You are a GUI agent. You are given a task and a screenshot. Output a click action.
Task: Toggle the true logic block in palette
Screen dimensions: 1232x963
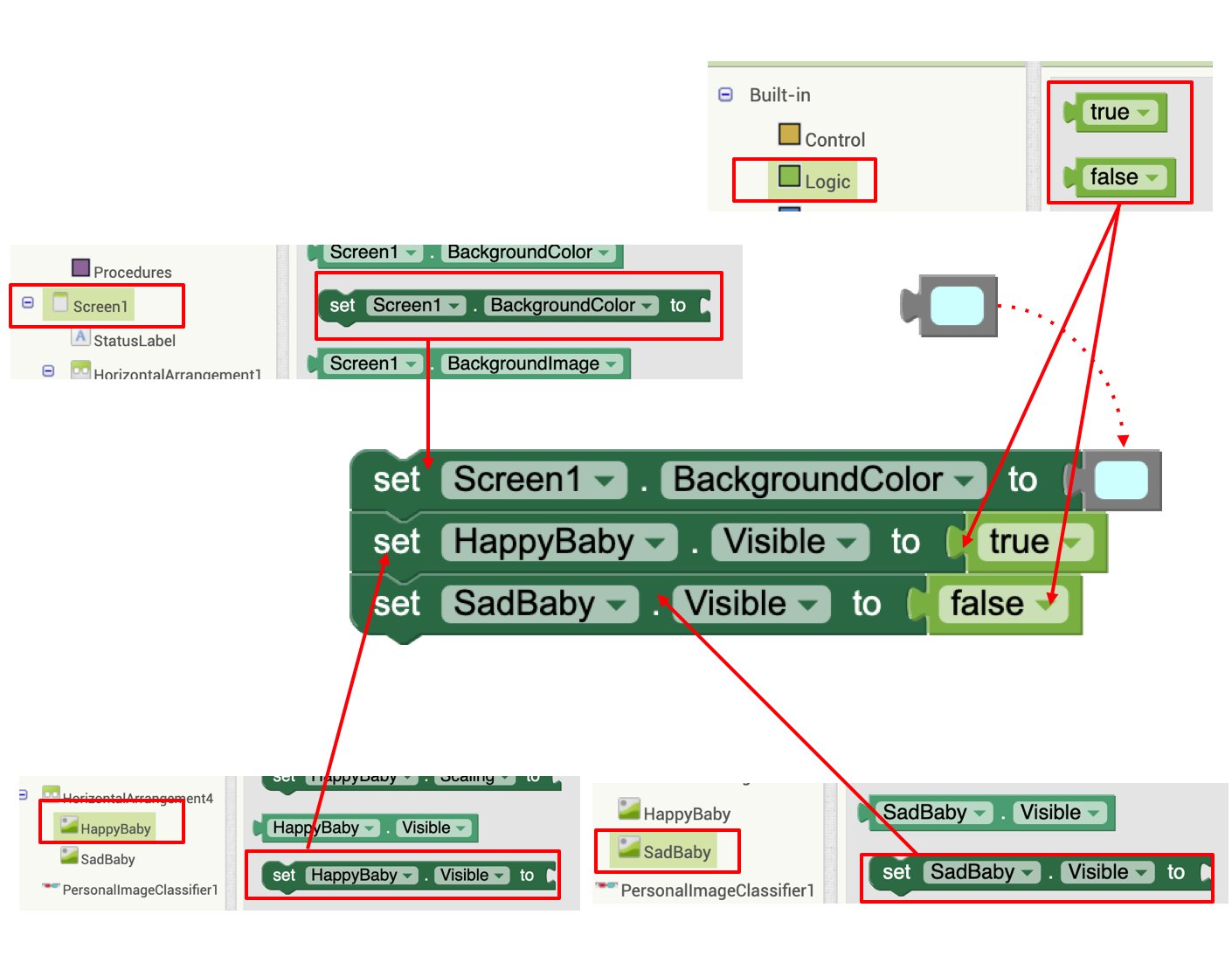(1116, 112)
